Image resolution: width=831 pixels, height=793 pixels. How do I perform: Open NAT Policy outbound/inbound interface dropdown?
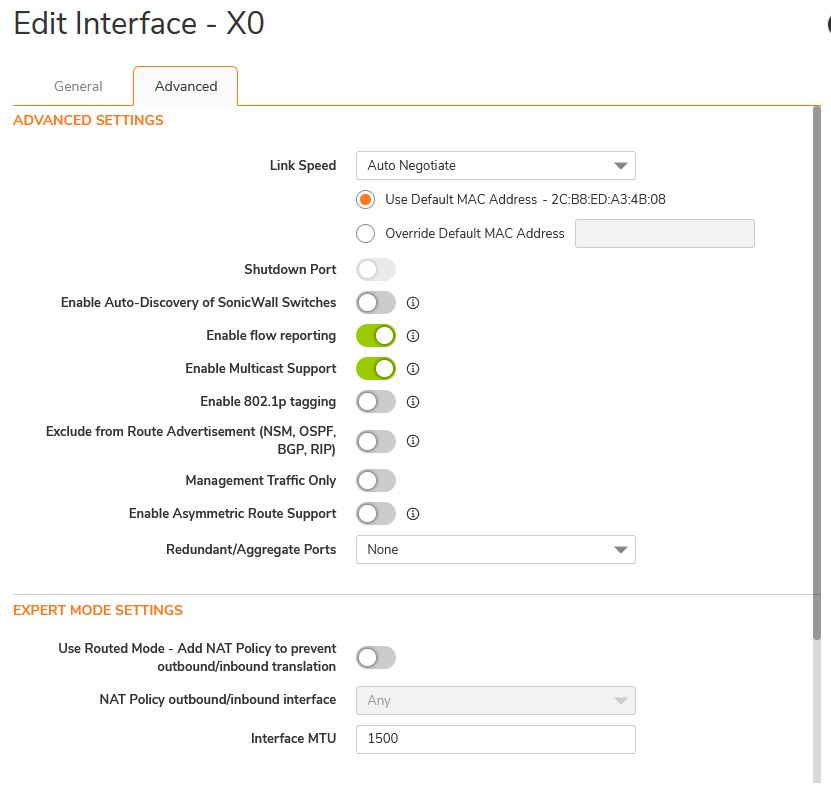pyautogui.click(x=495, y=700)
